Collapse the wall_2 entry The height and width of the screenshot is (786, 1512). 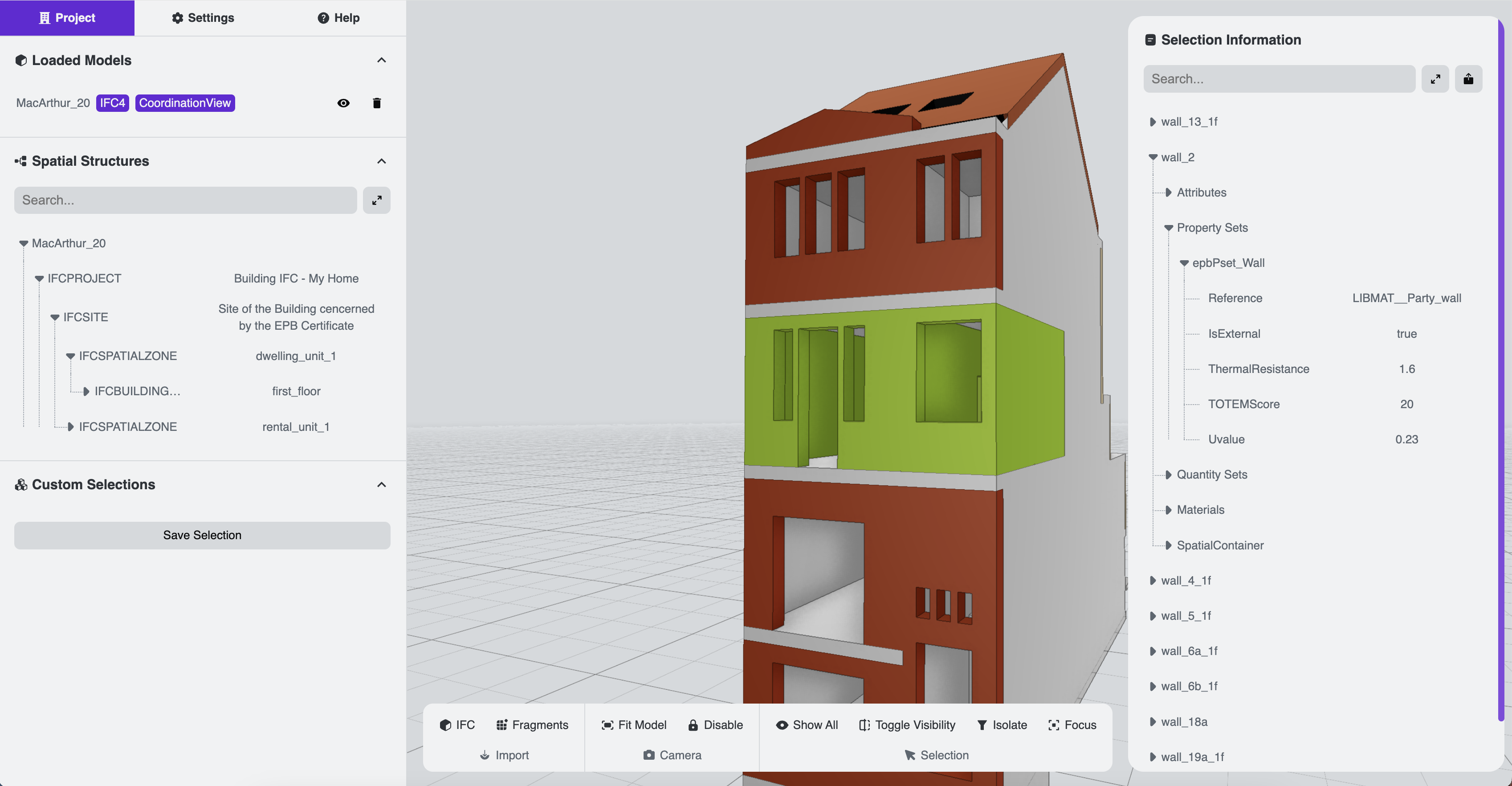(1153, 157)
